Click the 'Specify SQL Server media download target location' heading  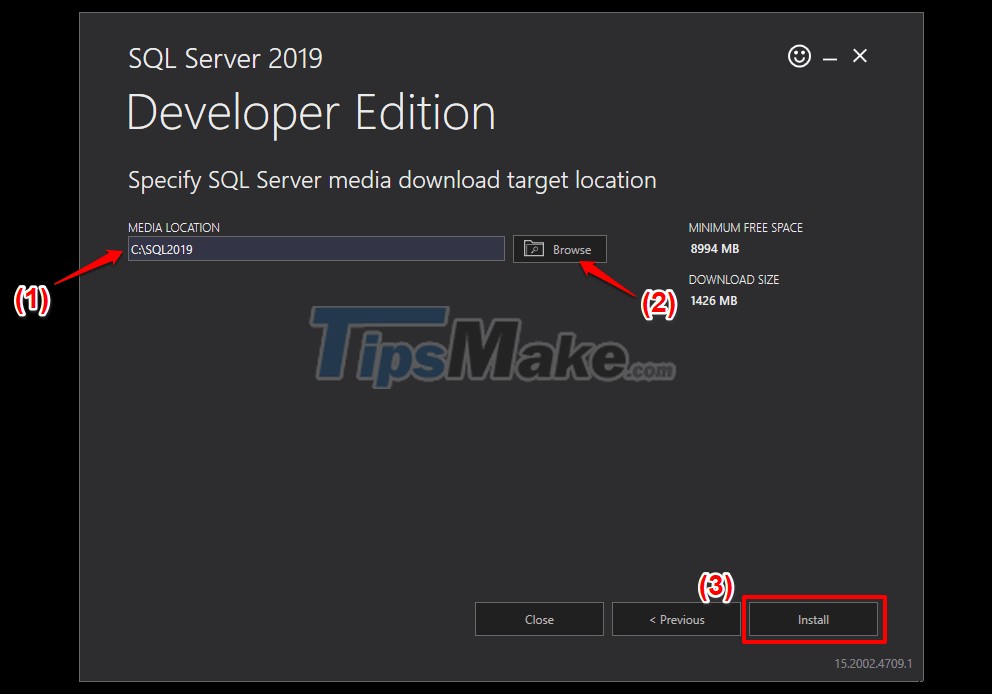392,180
